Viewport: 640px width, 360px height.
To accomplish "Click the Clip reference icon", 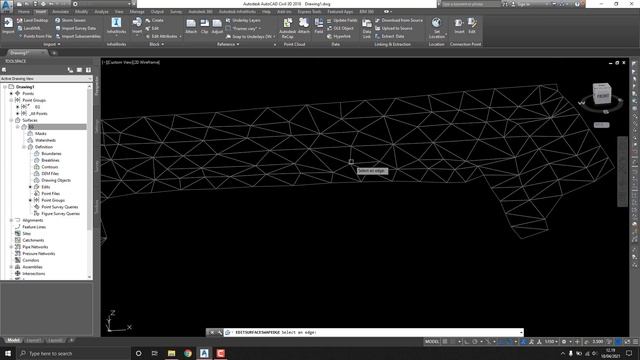I will coord(204,26).
